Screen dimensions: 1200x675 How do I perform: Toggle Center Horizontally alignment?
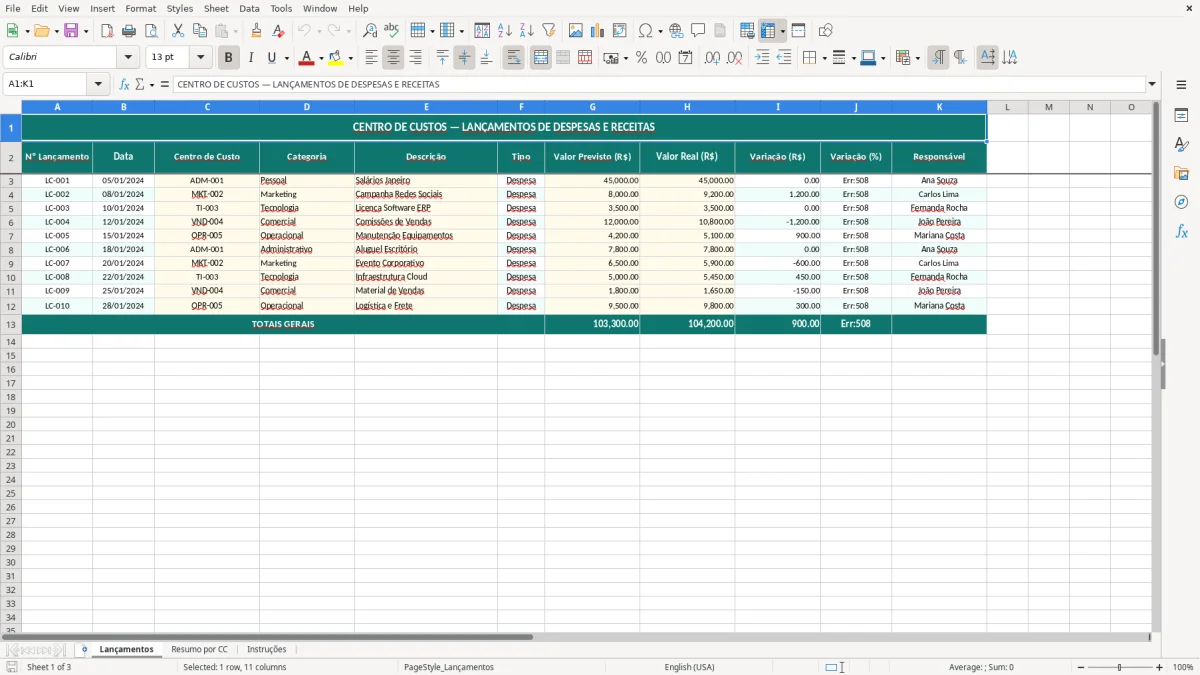coord(393,58)
